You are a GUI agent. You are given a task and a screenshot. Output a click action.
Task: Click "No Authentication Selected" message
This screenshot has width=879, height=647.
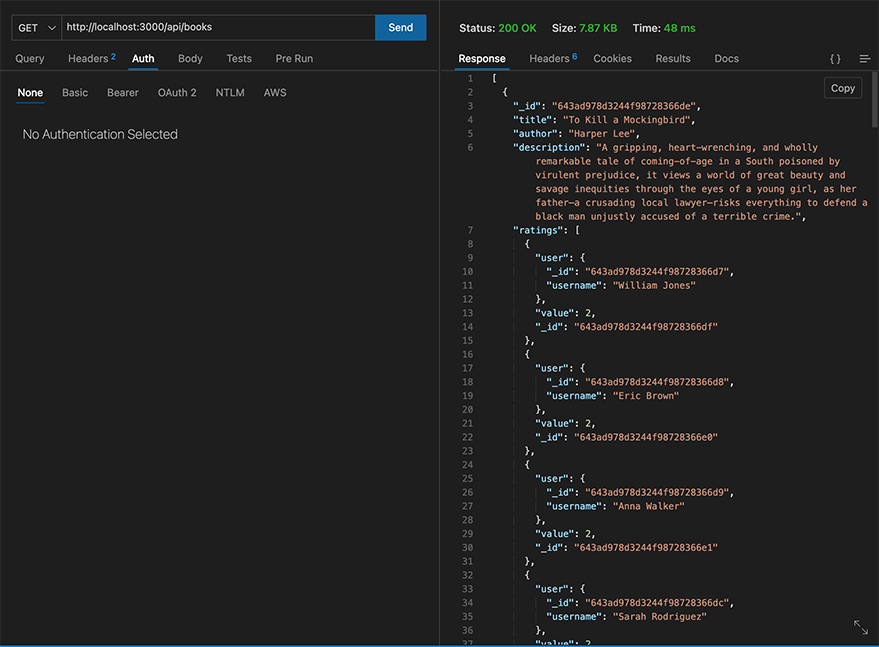coord(100,134)
